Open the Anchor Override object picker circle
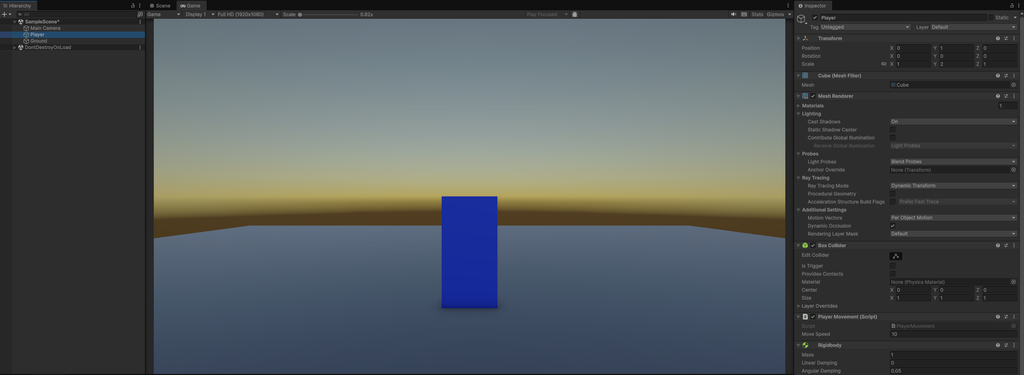1024x375 pixels. (1014, 170)
